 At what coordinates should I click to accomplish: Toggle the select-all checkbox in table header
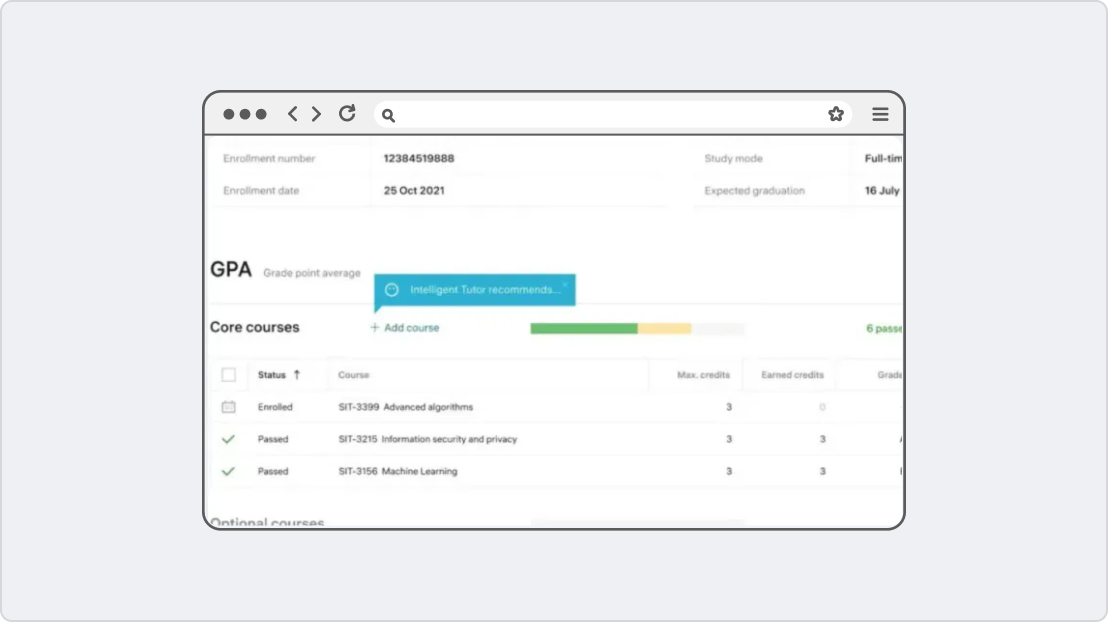[229, 375]
